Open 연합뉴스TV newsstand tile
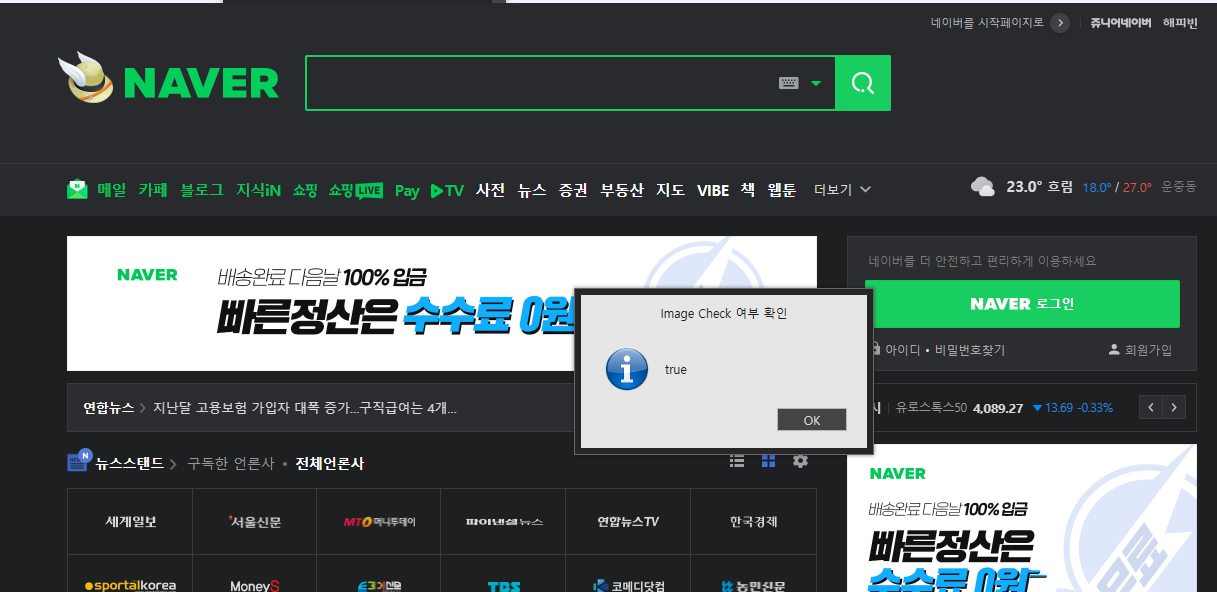Screen dimensions: 1217x592 [628, 521]
